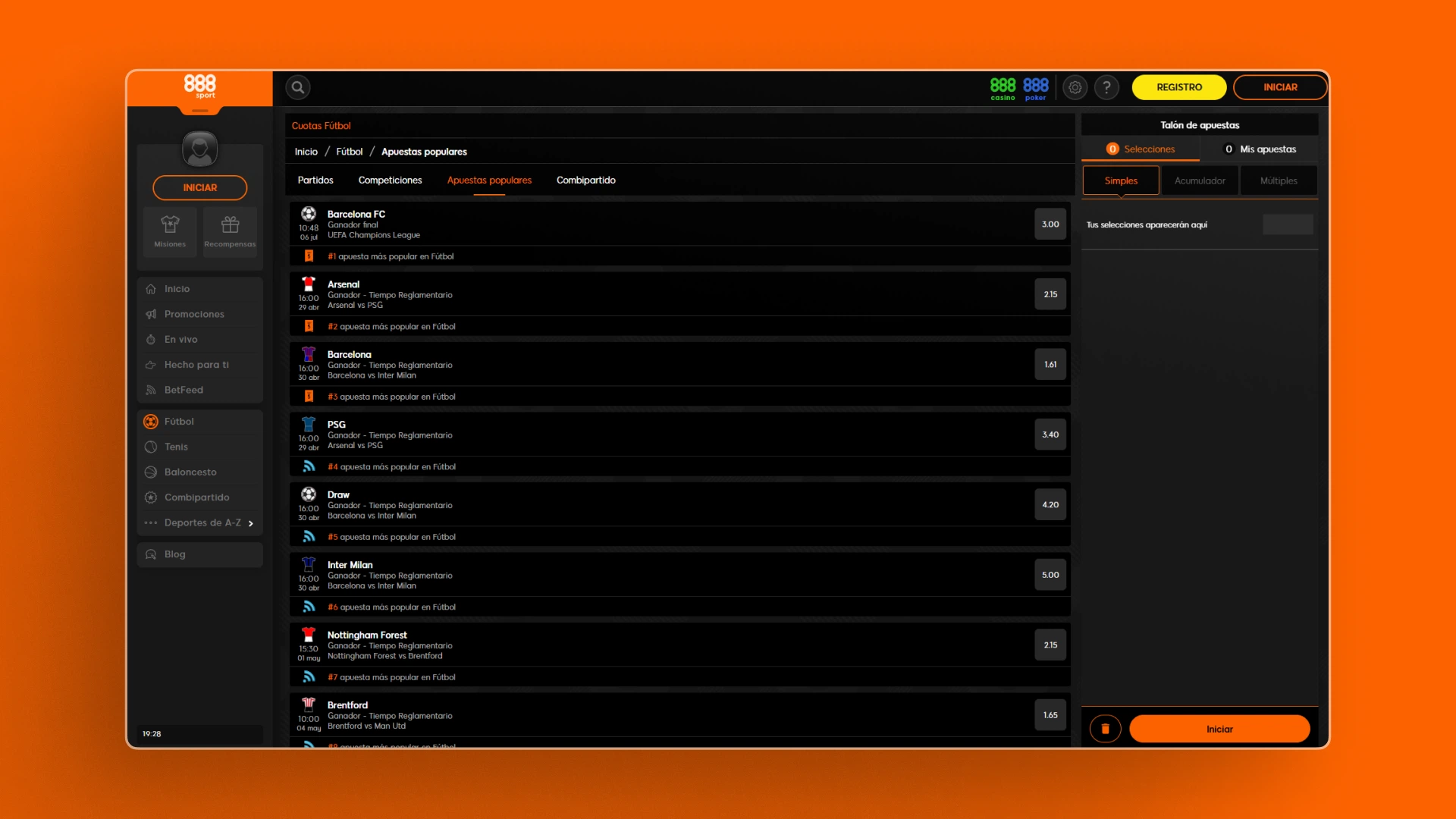Viewport: 1456px width, 819px height.
Task: Click Combipartido icon in sidebar
Action: (151, 497)
